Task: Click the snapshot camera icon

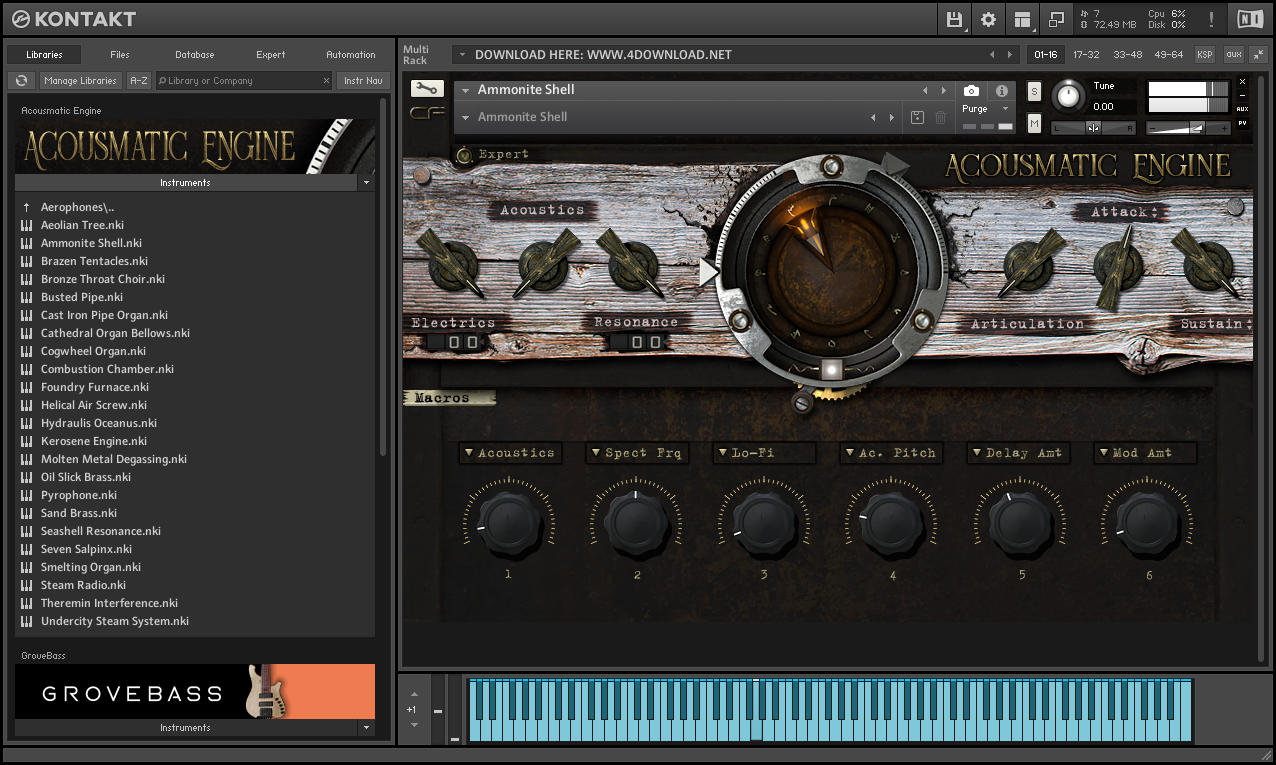Action: point(970,90)
